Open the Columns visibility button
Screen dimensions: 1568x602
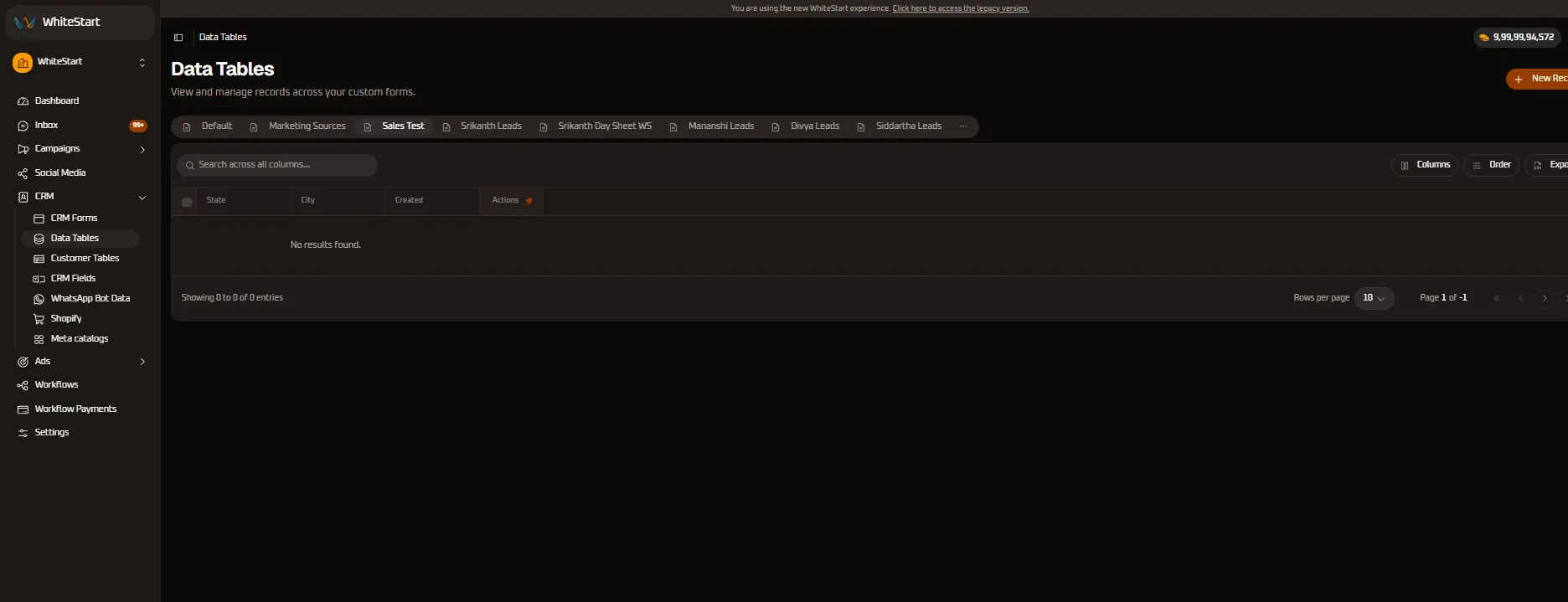pos(1425,165)
